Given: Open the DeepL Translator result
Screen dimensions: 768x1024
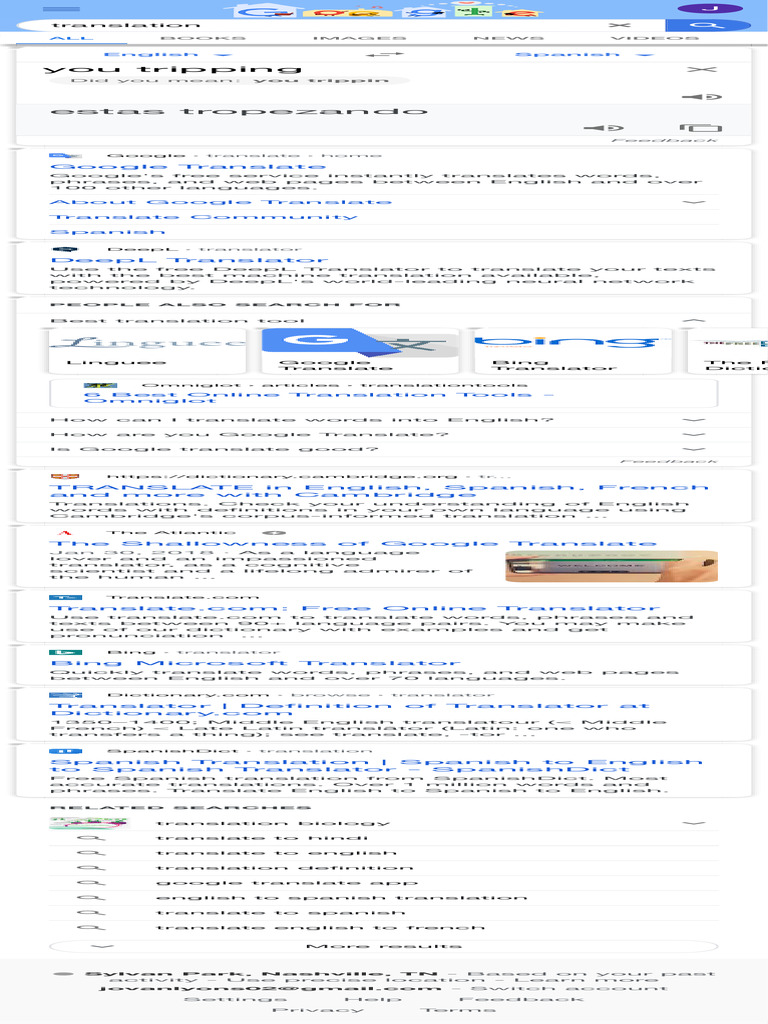Looking at the screenshot, I should 189,260.
